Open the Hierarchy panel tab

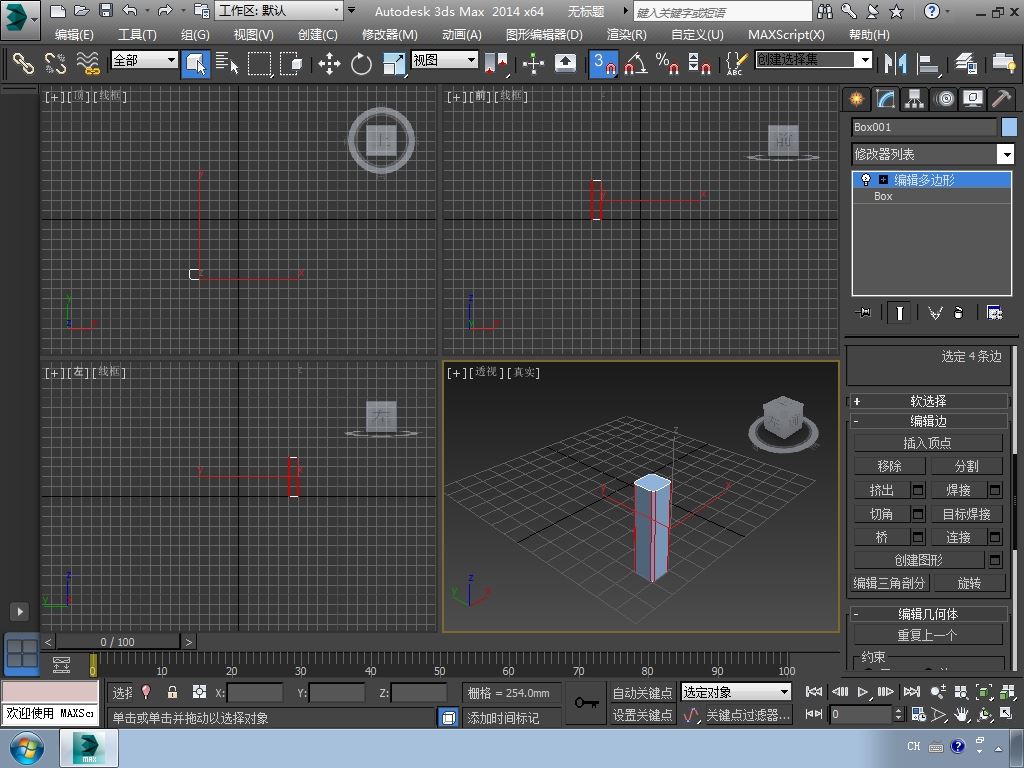(x=914, y=98)
